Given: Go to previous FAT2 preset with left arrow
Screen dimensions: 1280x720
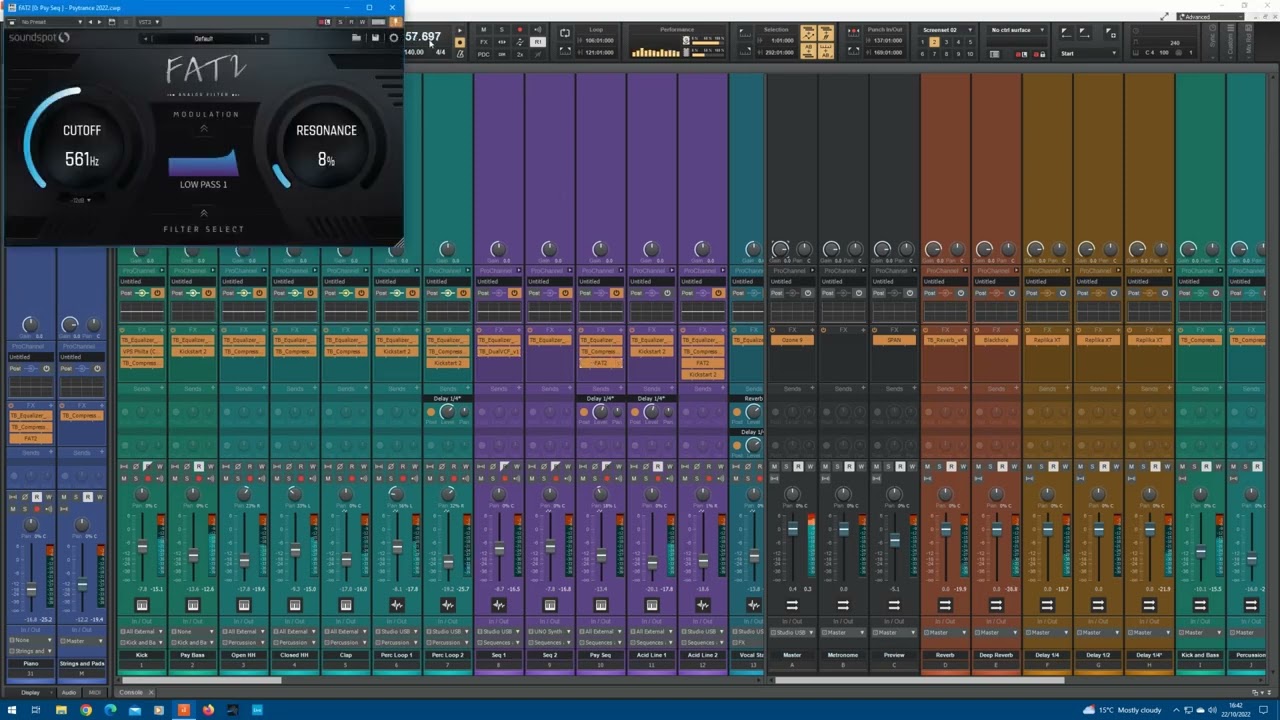Looking at the screenshot, I should [147, 39].
